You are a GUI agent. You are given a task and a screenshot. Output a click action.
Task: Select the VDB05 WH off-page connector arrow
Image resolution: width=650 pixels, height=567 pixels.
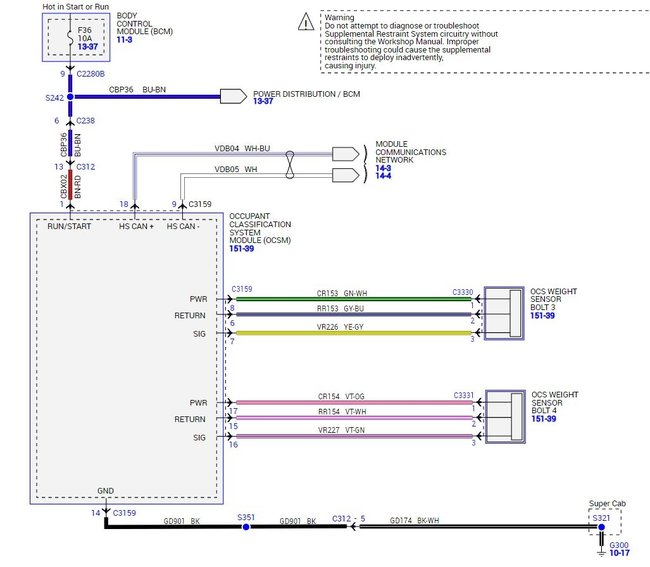pyautogui.click(x=345, y=175)
